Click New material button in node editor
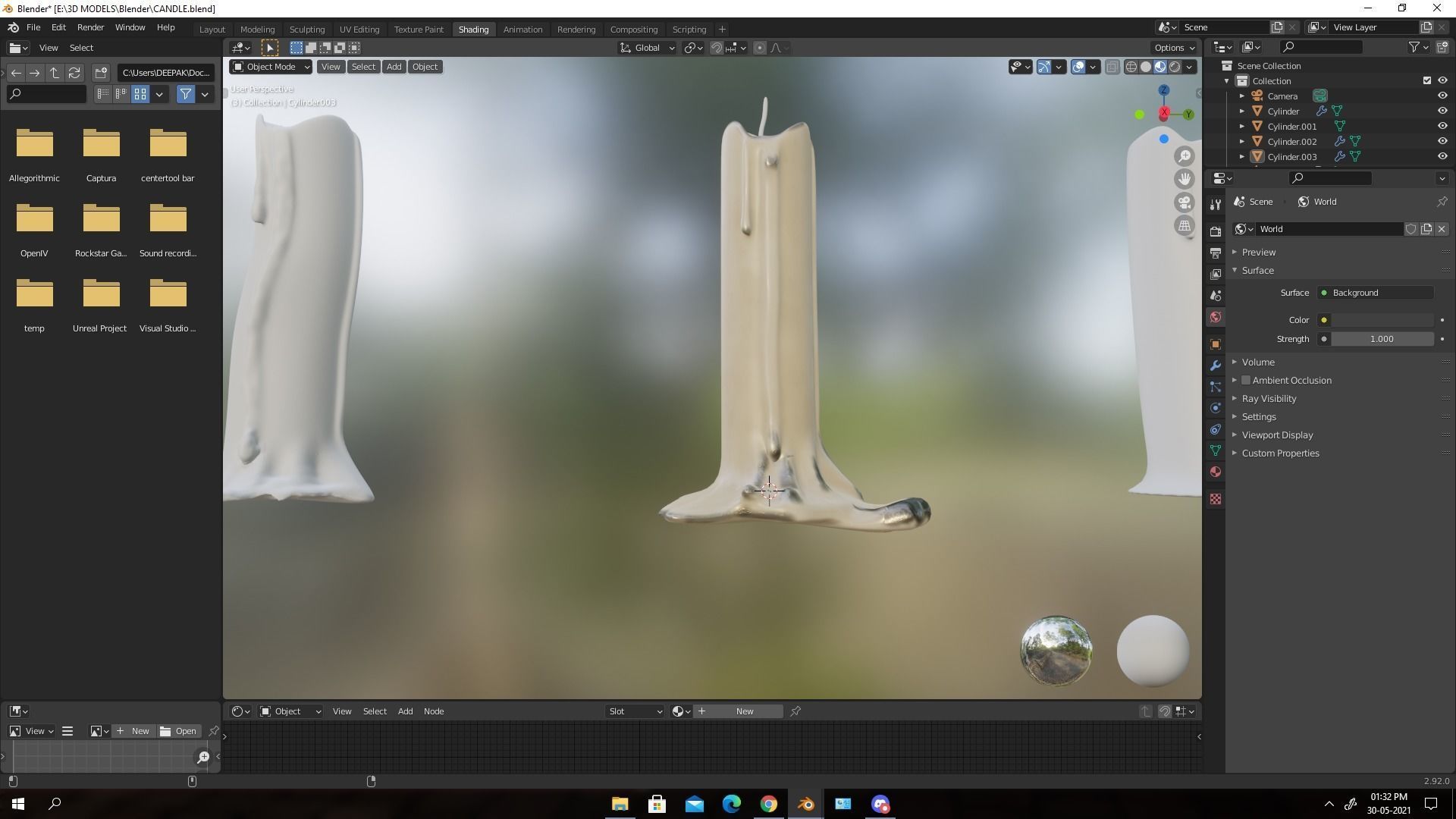1456x819 pixels. [x=737, y=711]
